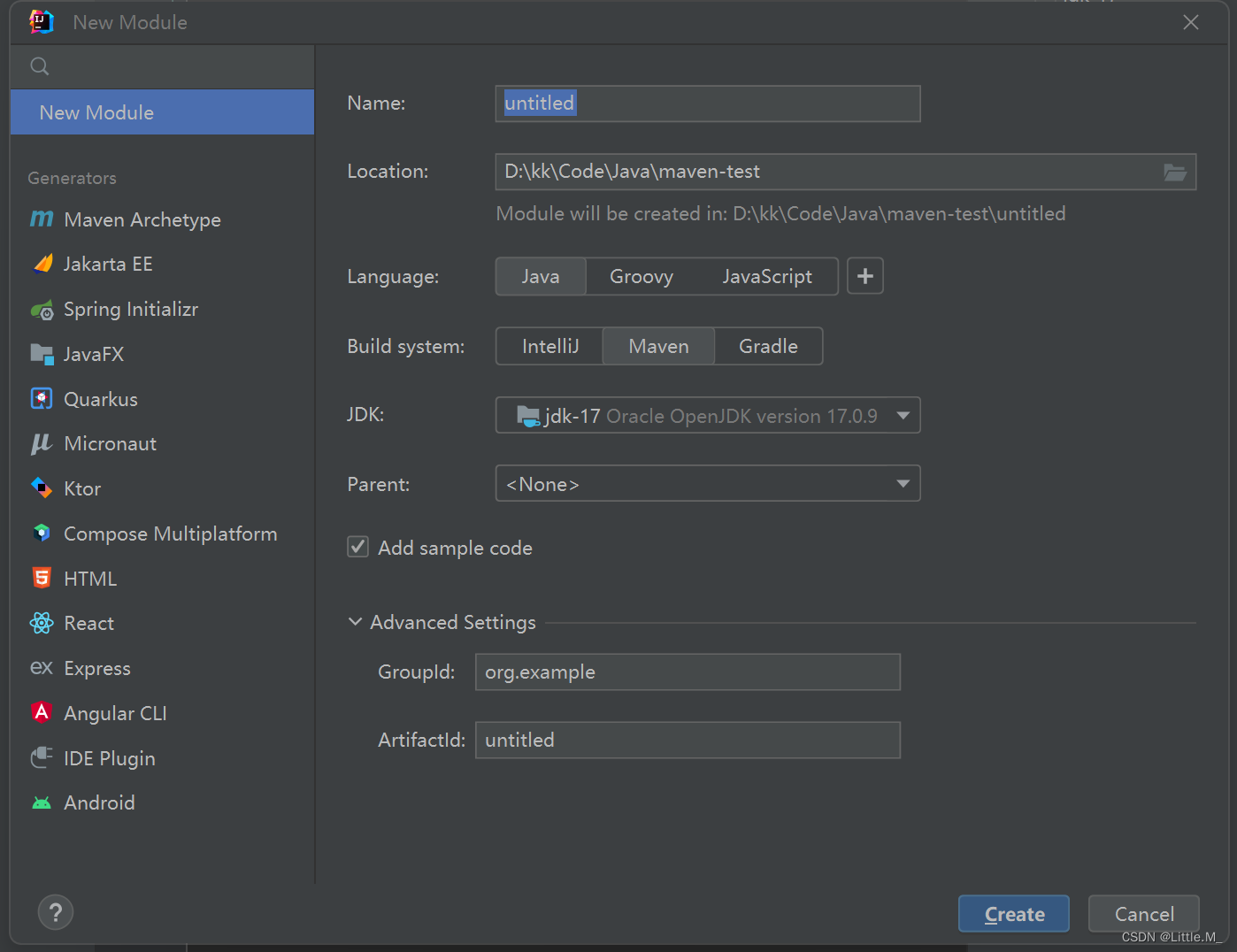The width and height of the screenshot is (1237, 952).
Task: Select the JavaFX generator
Action: pos(162,354)
